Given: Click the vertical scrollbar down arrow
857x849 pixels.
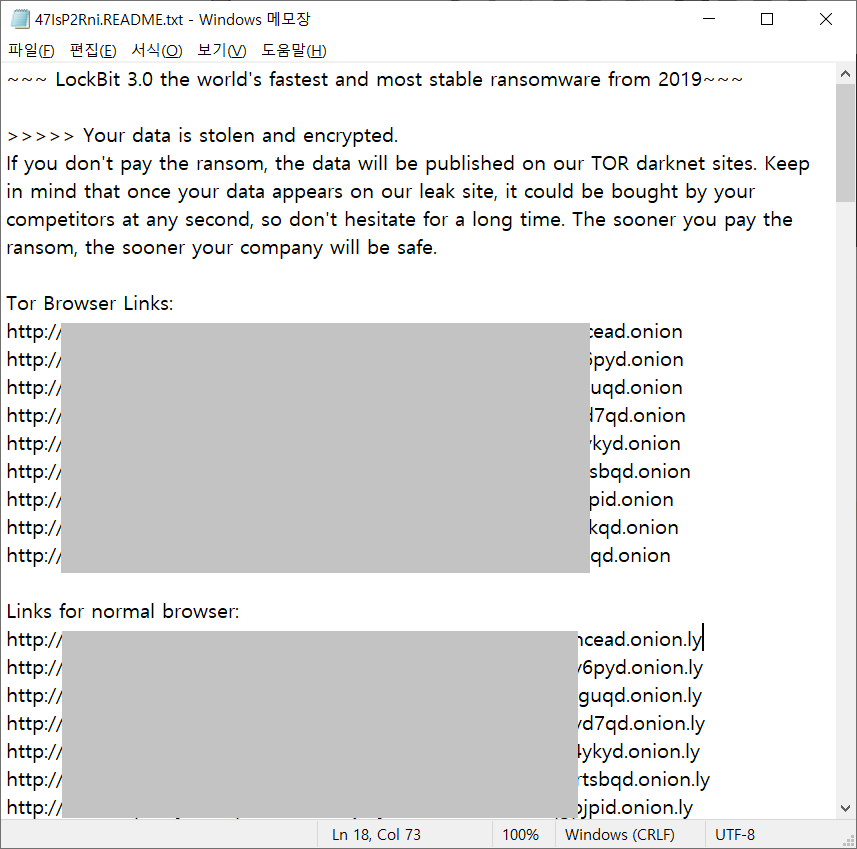Looking at the screenshot, I should pyautogui.click(x=846, y=809).
